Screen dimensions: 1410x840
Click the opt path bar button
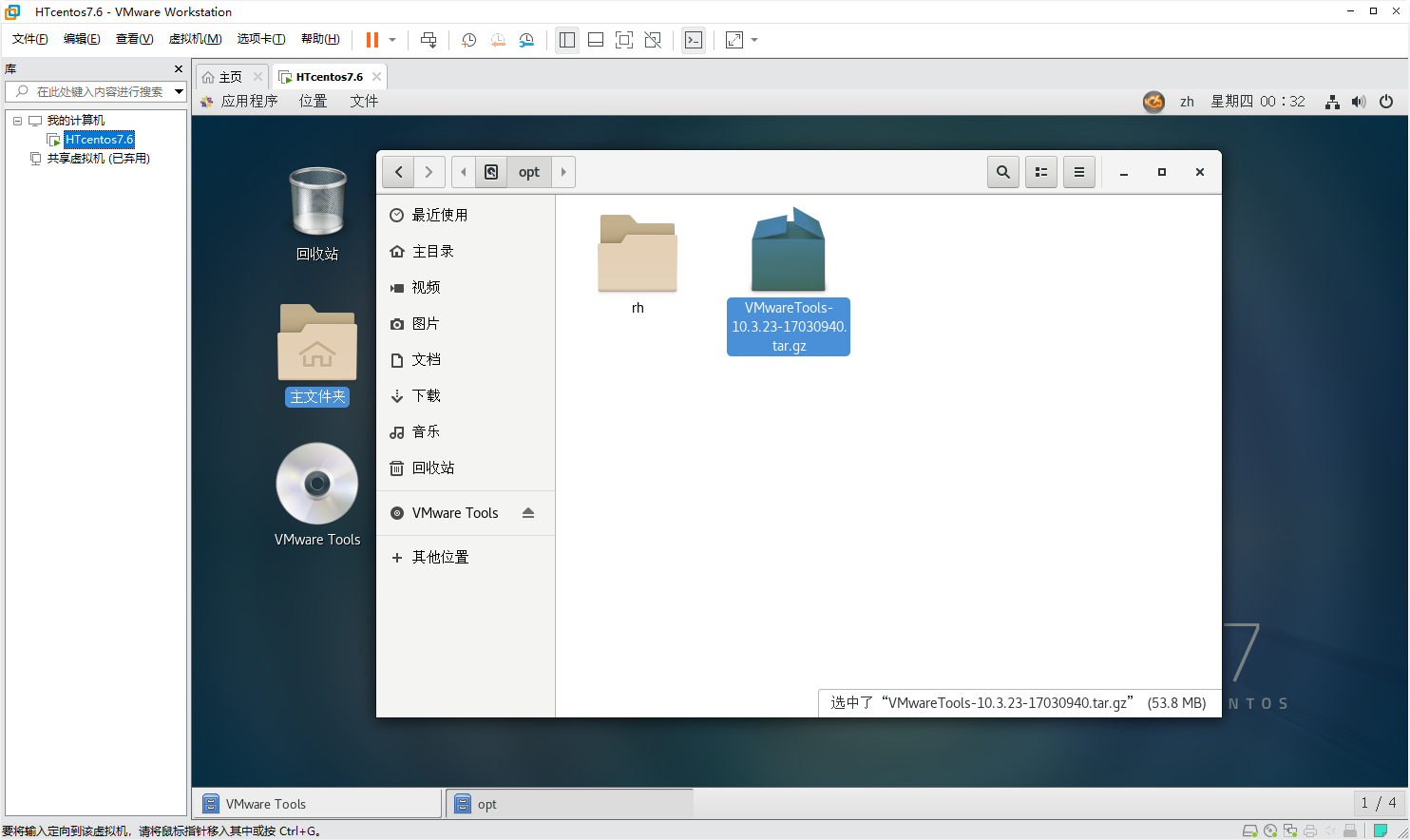529,172
